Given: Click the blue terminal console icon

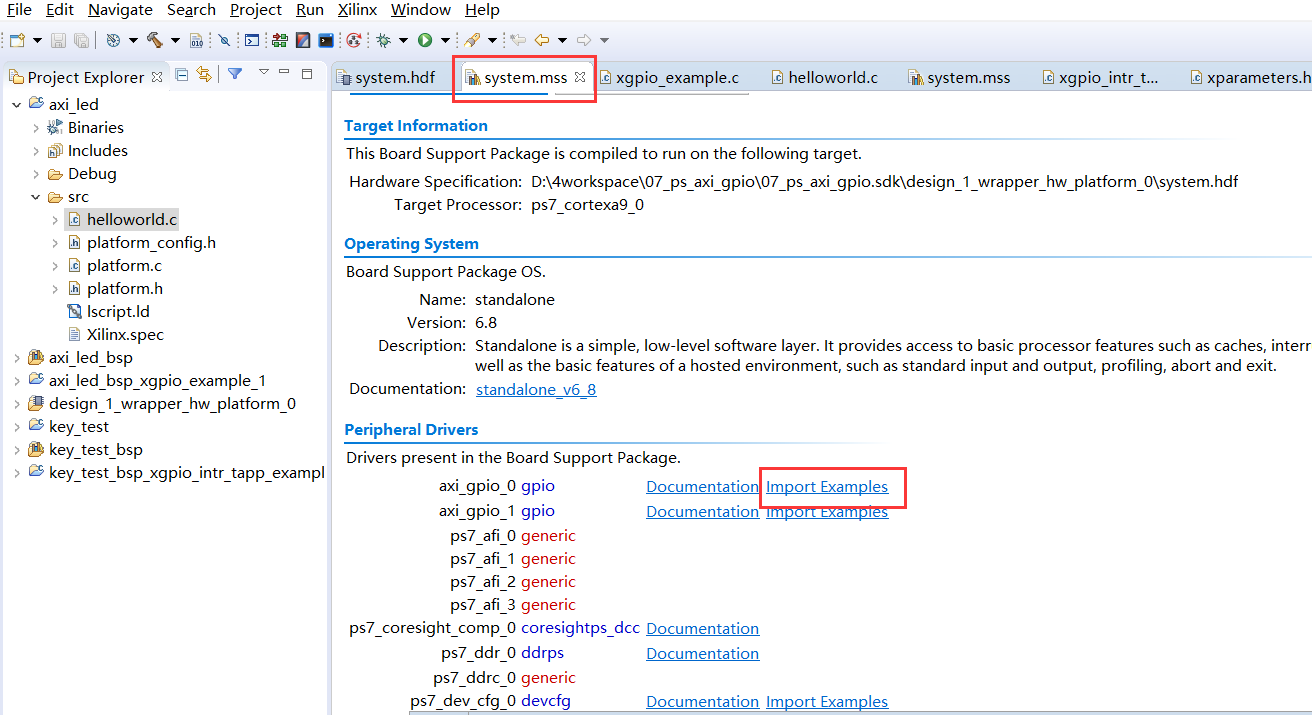Looking at the screenshot, I should (252, 41).
